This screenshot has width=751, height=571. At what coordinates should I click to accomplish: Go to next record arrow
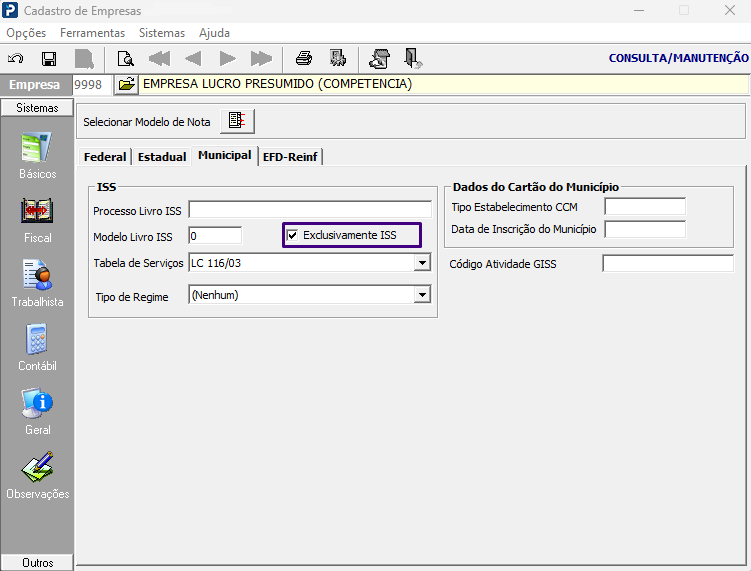[x=228, y=58]
